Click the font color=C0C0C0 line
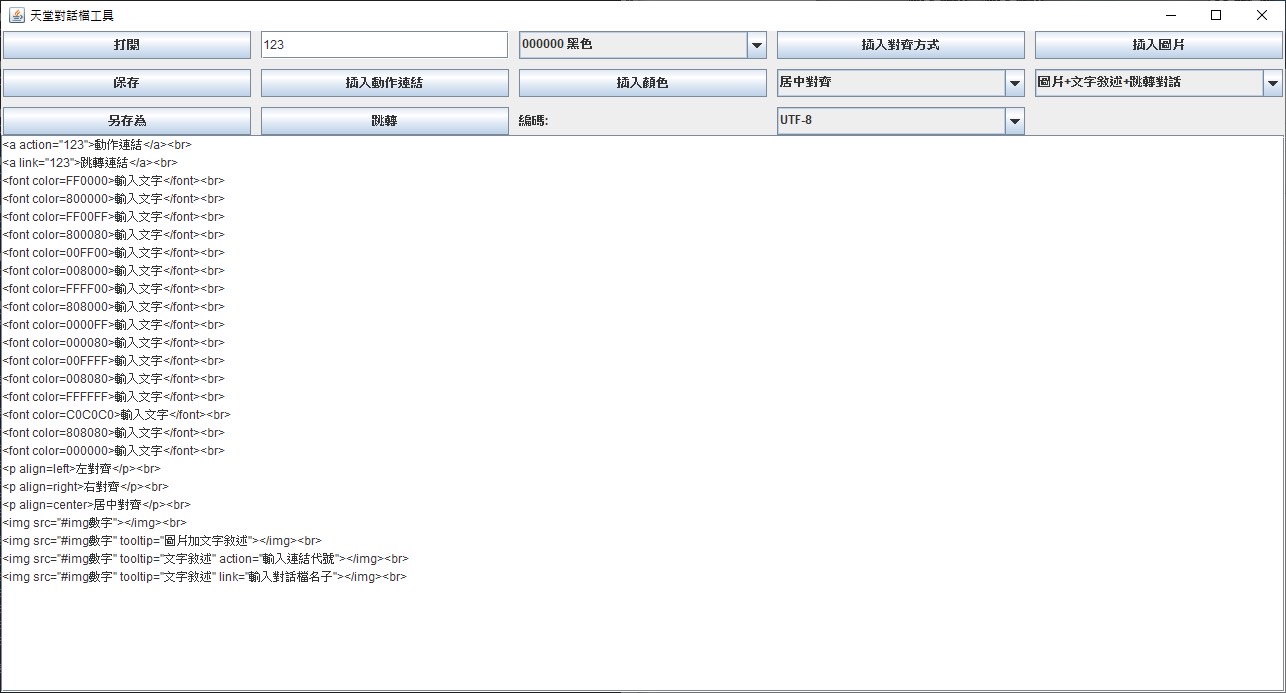 pyautogui.click(x=116, y=415)
